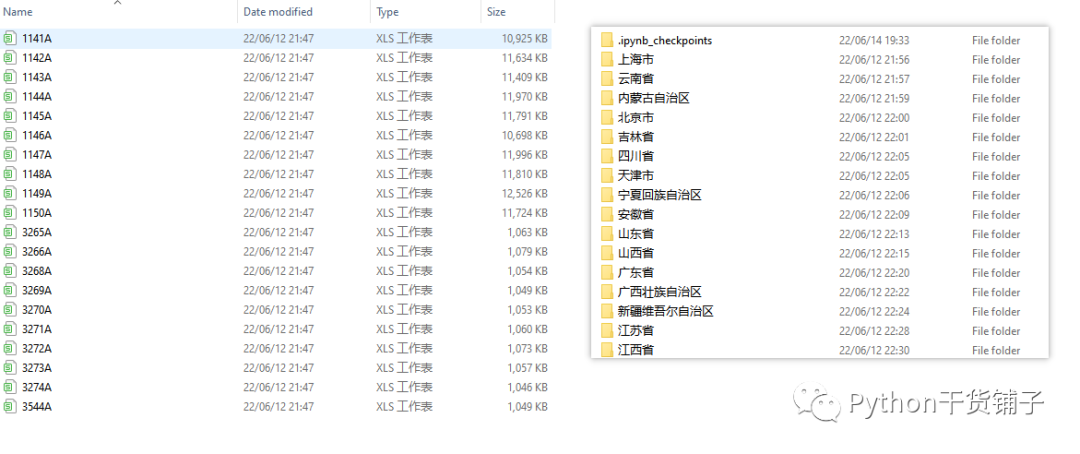This screenshot has width=1080, height=454.
Task: Click the 3544A XLS file icon
Action: point(10,406)
